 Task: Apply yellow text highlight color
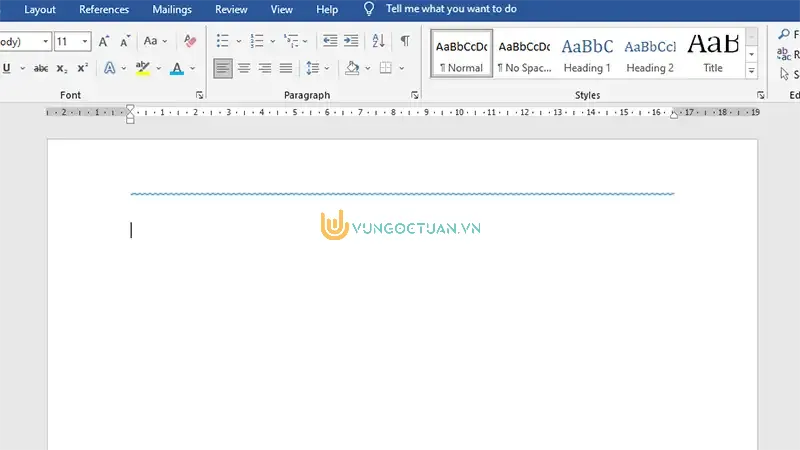click(143, 68)
